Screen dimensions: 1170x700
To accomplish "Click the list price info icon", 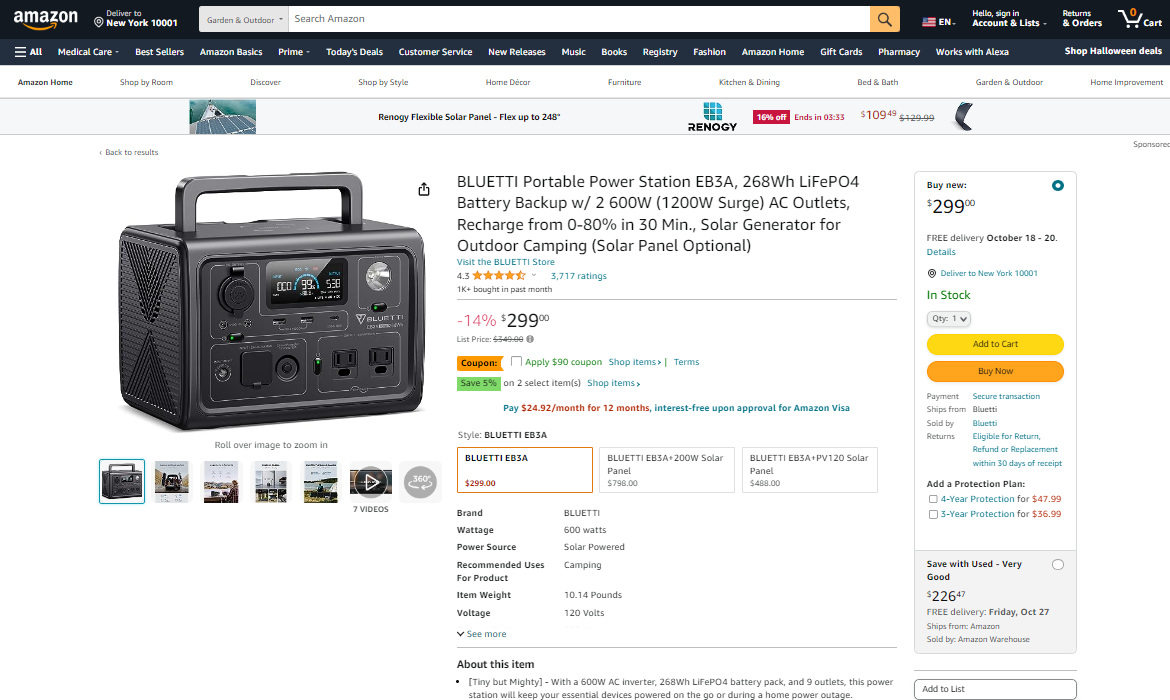I will click(530, 339).
